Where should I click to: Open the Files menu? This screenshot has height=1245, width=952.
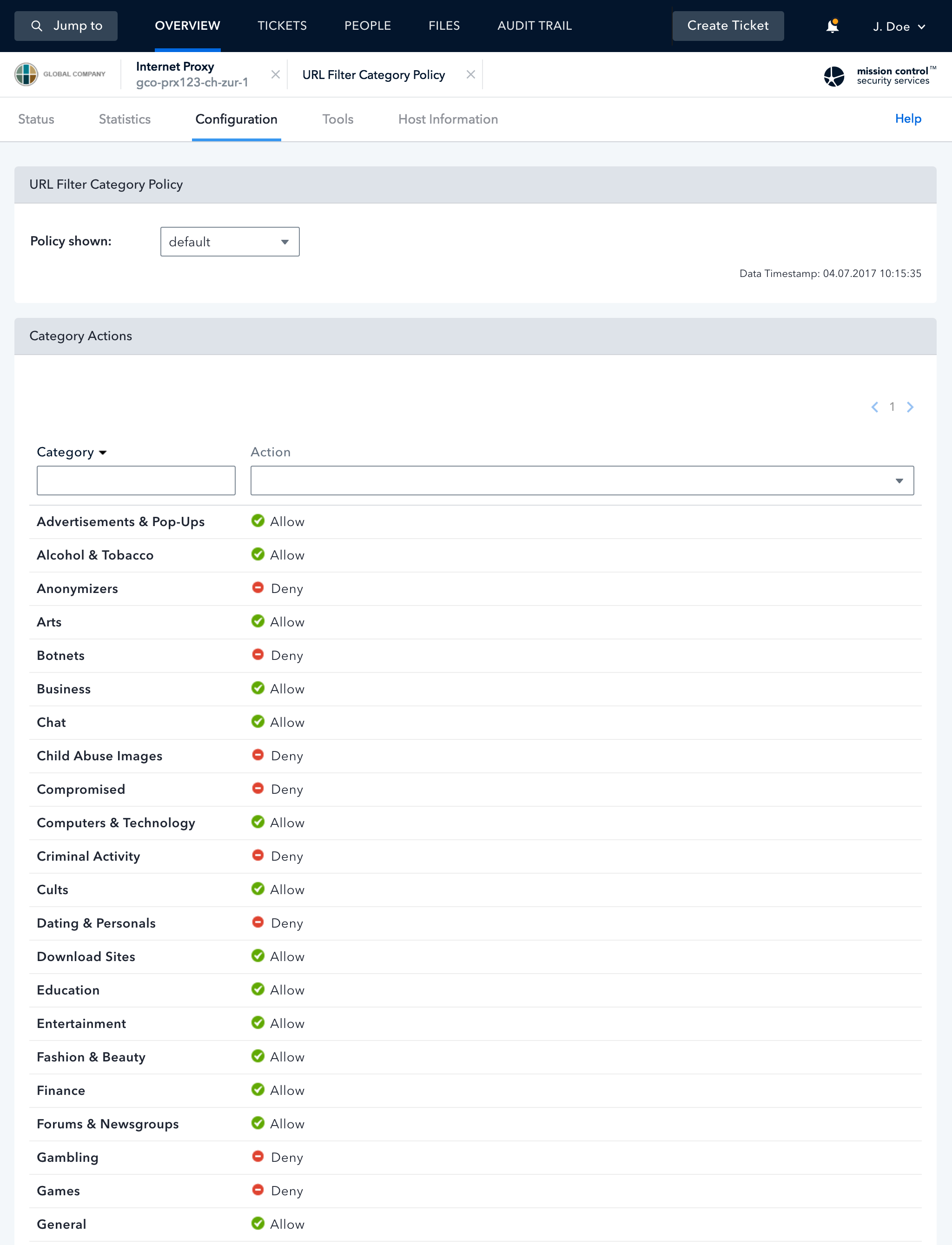click(x=444, y=26)
